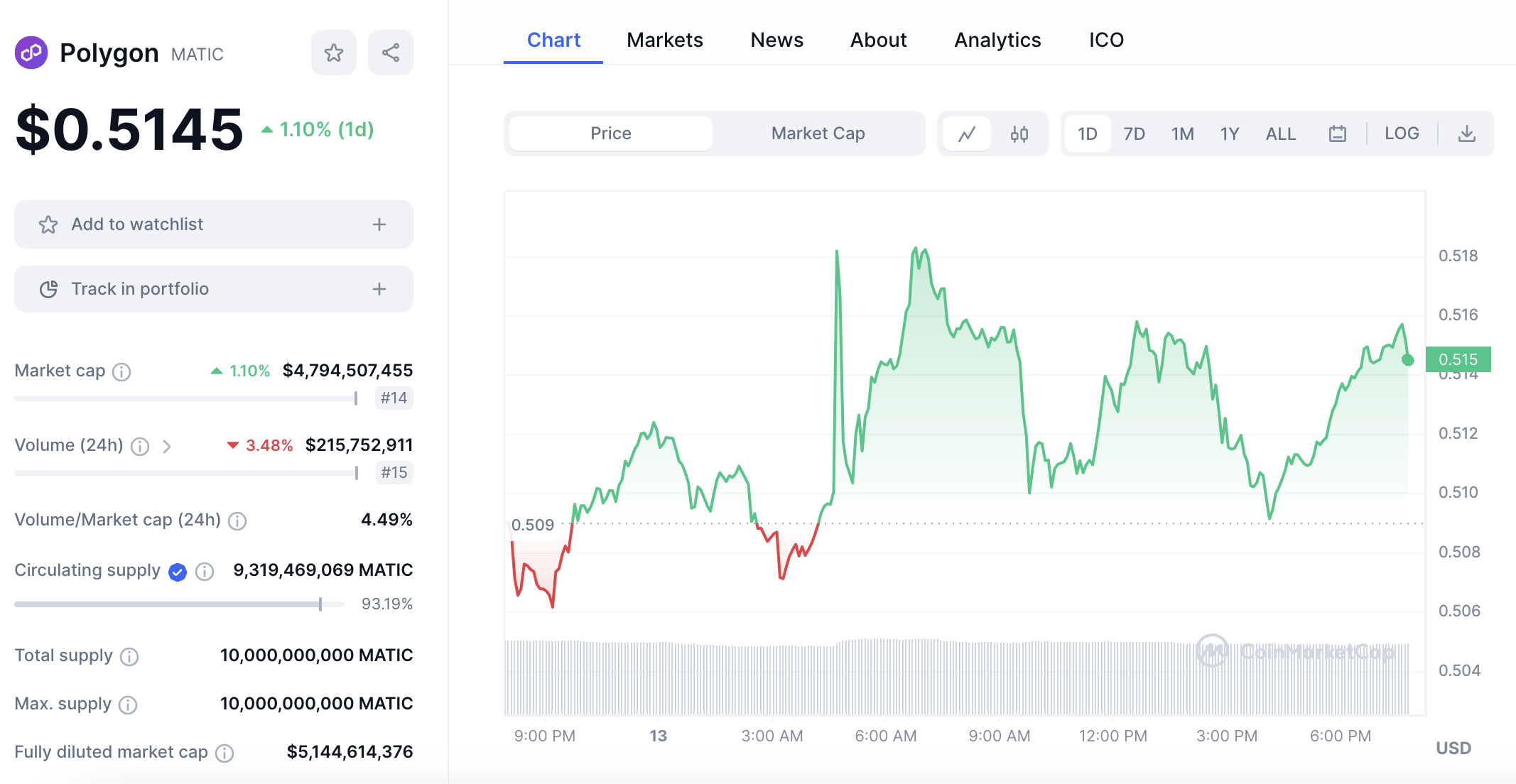Click the green 0.515 current price marker
The image size is (1516, 784).
(1457, 359)
